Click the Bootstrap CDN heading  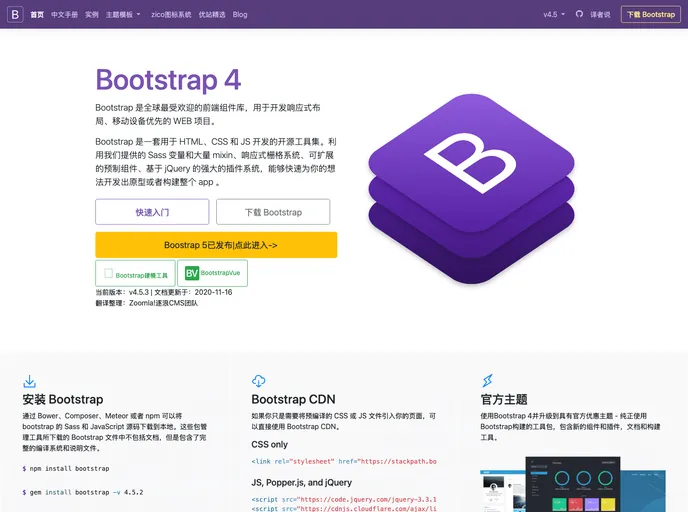(x=294, y=399)
